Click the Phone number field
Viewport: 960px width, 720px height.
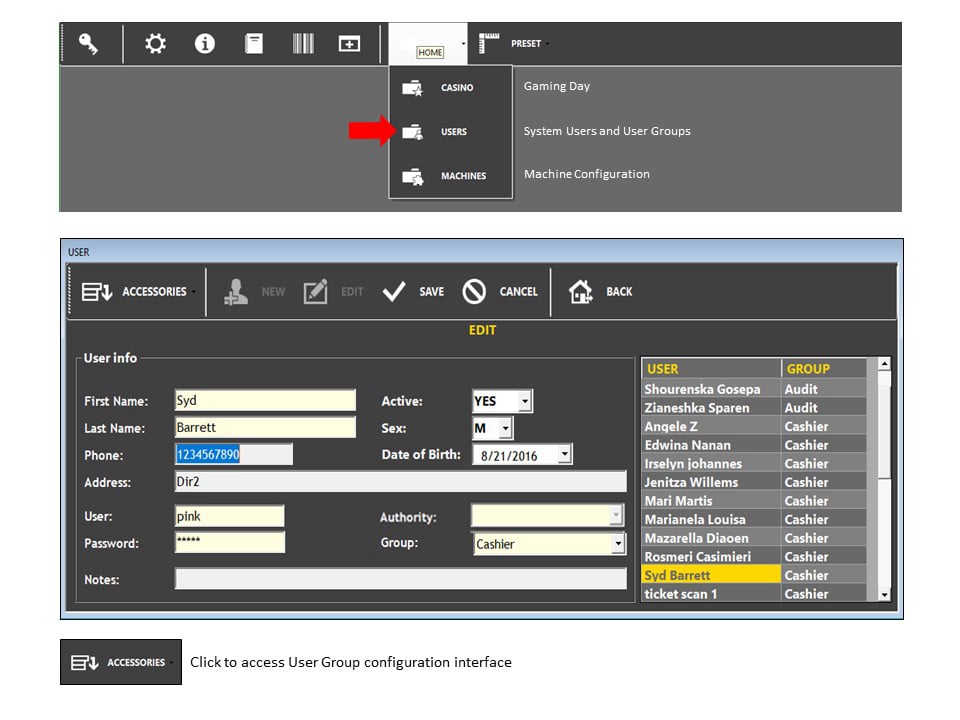pyautogui.click(x=233, y=454)
